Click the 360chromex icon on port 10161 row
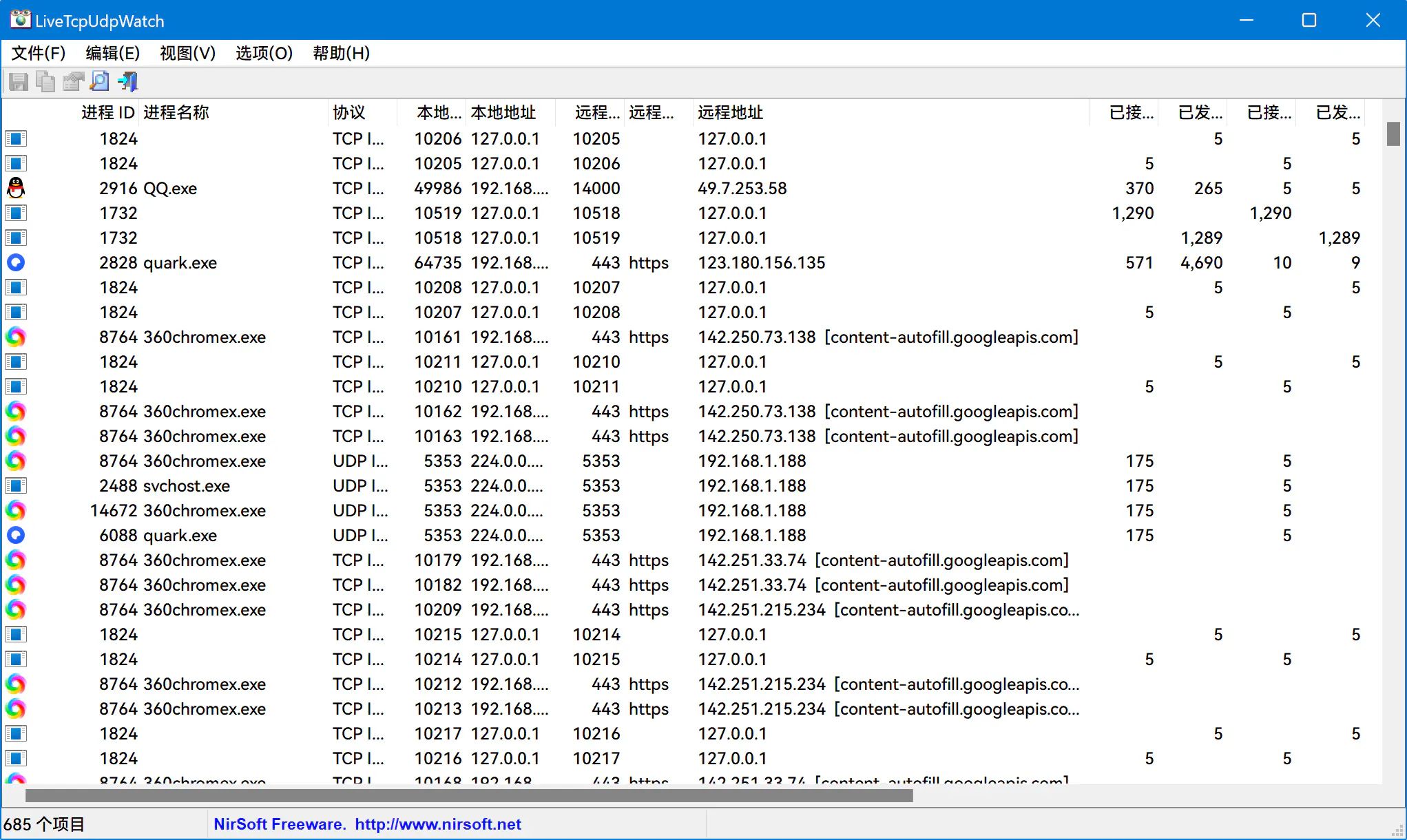 (16, 337)
